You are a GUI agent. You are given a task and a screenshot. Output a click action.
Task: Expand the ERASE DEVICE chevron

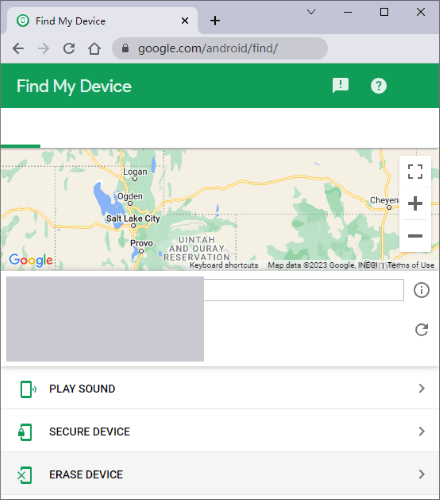[x=422, y=474]
